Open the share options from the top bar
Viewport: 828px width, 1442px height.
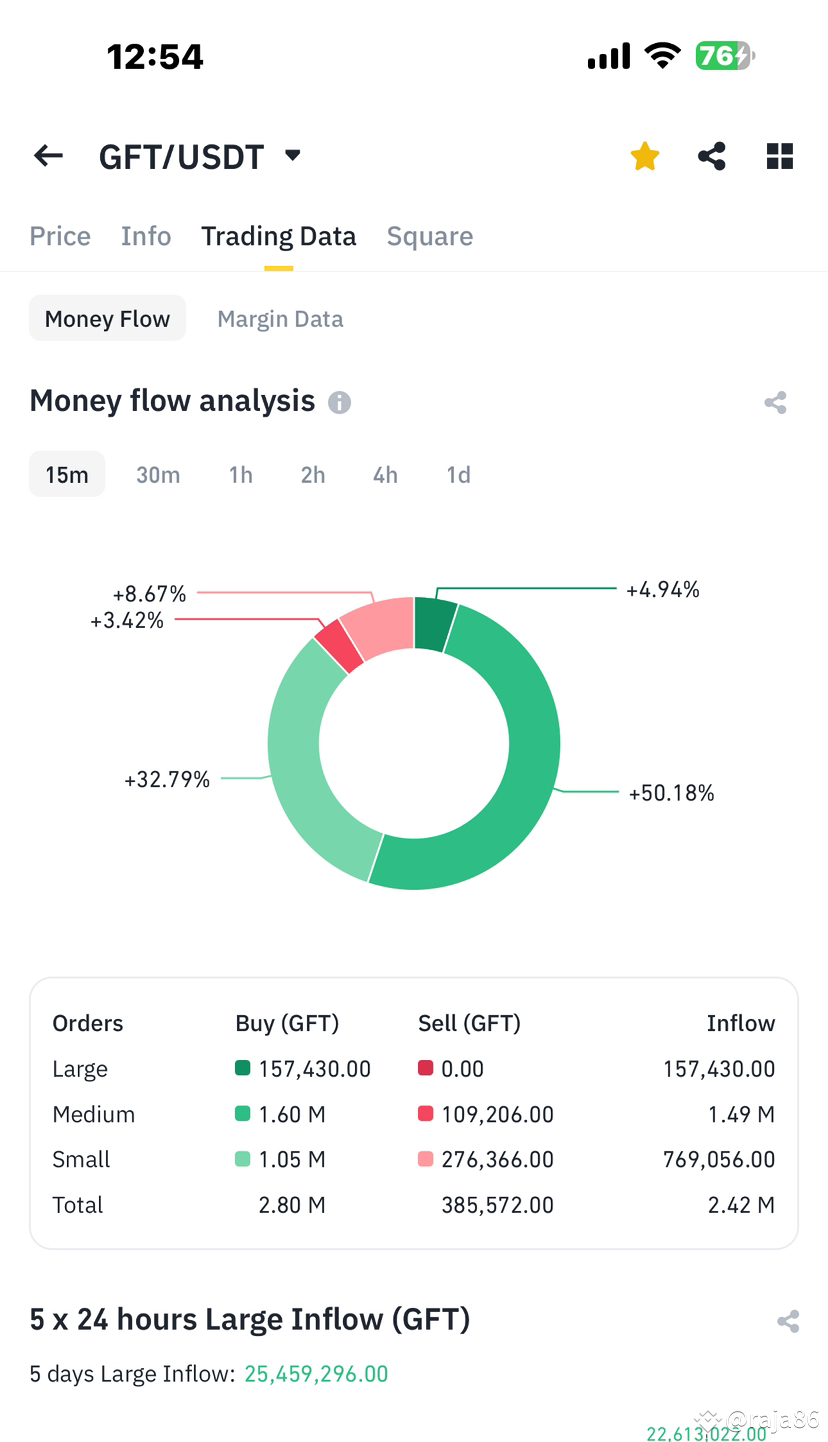click(711, 155)
